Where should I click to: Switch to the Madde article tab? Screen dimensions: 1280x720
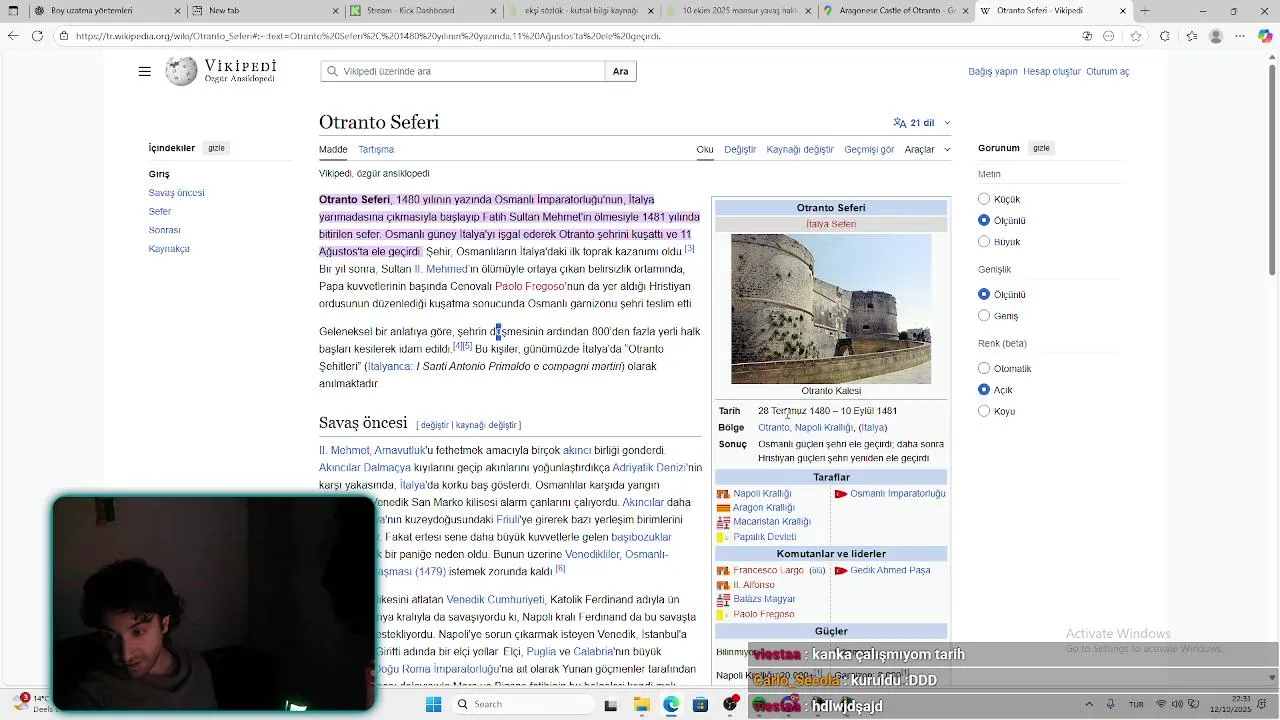pos(333,149)
